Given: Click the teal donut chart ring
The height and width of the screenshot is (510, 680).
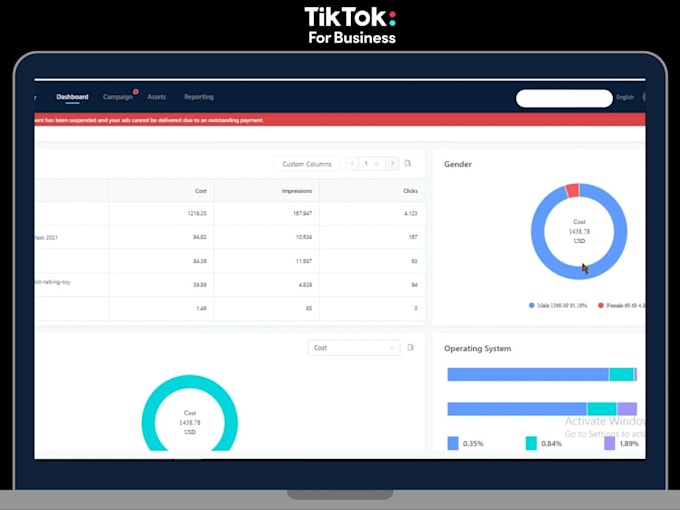Looking at the screenshot, I should click(x=190, y=382).
